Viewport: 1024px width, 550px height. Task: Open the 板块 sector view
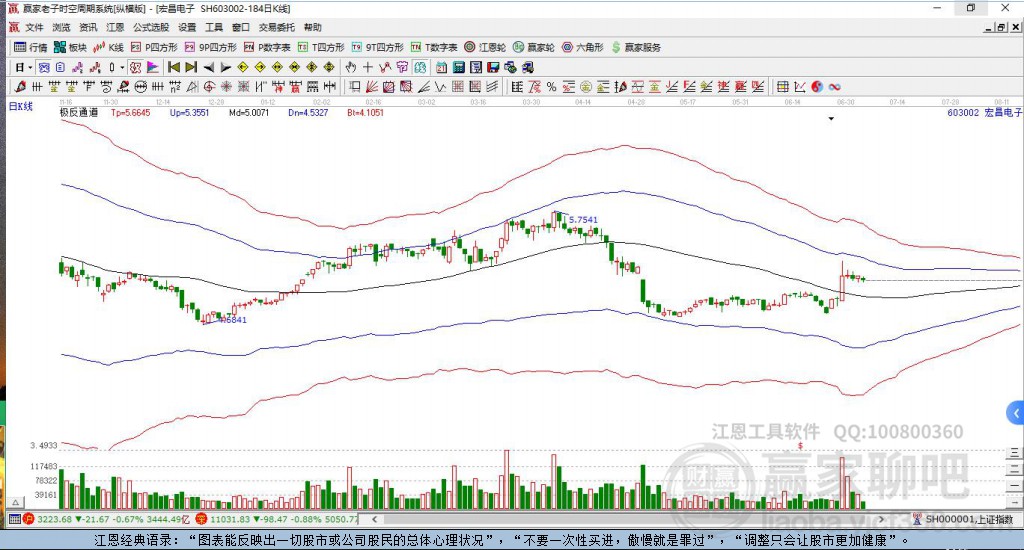tap(71, 47)
